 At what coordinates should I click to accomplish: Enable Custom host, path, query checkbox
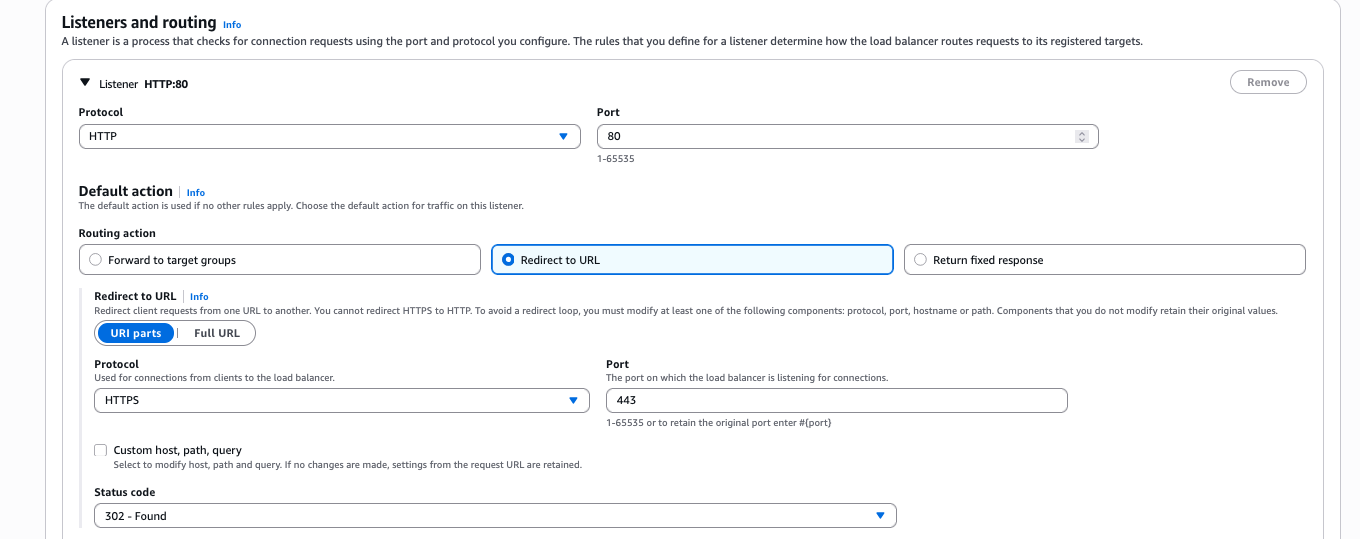click(101, 451)
